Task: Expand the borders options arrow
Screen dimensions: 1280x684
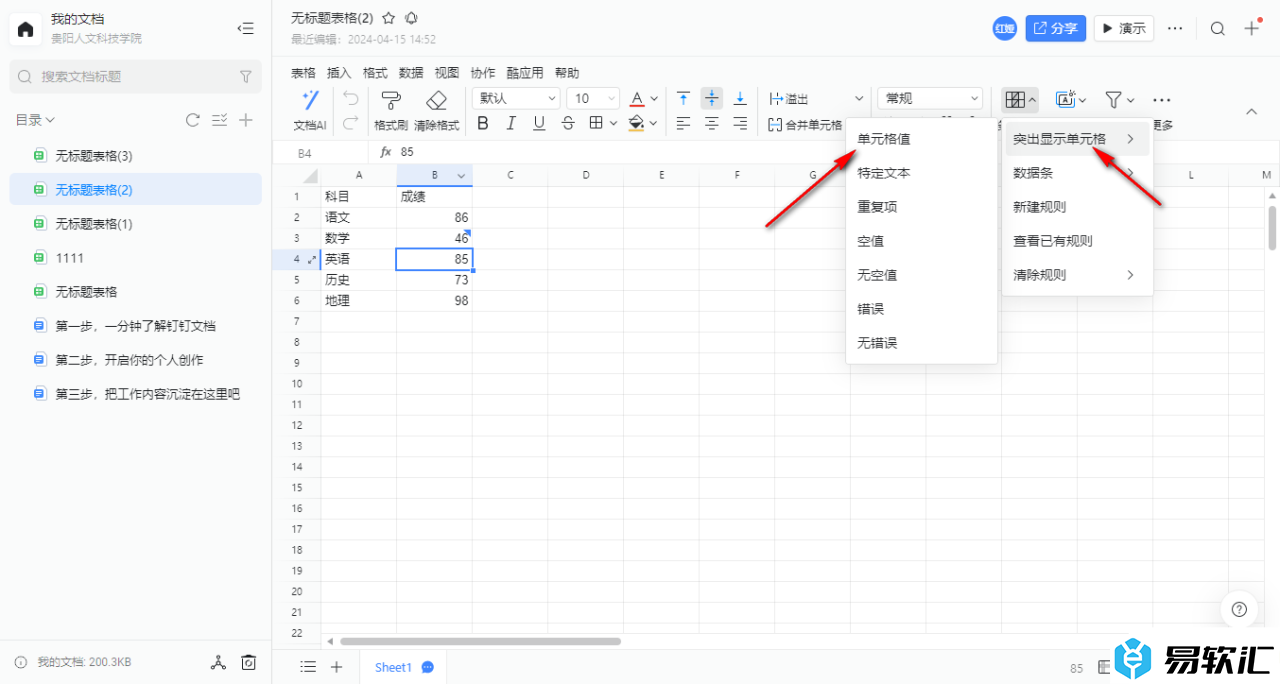Action: (x=612, y=123)
